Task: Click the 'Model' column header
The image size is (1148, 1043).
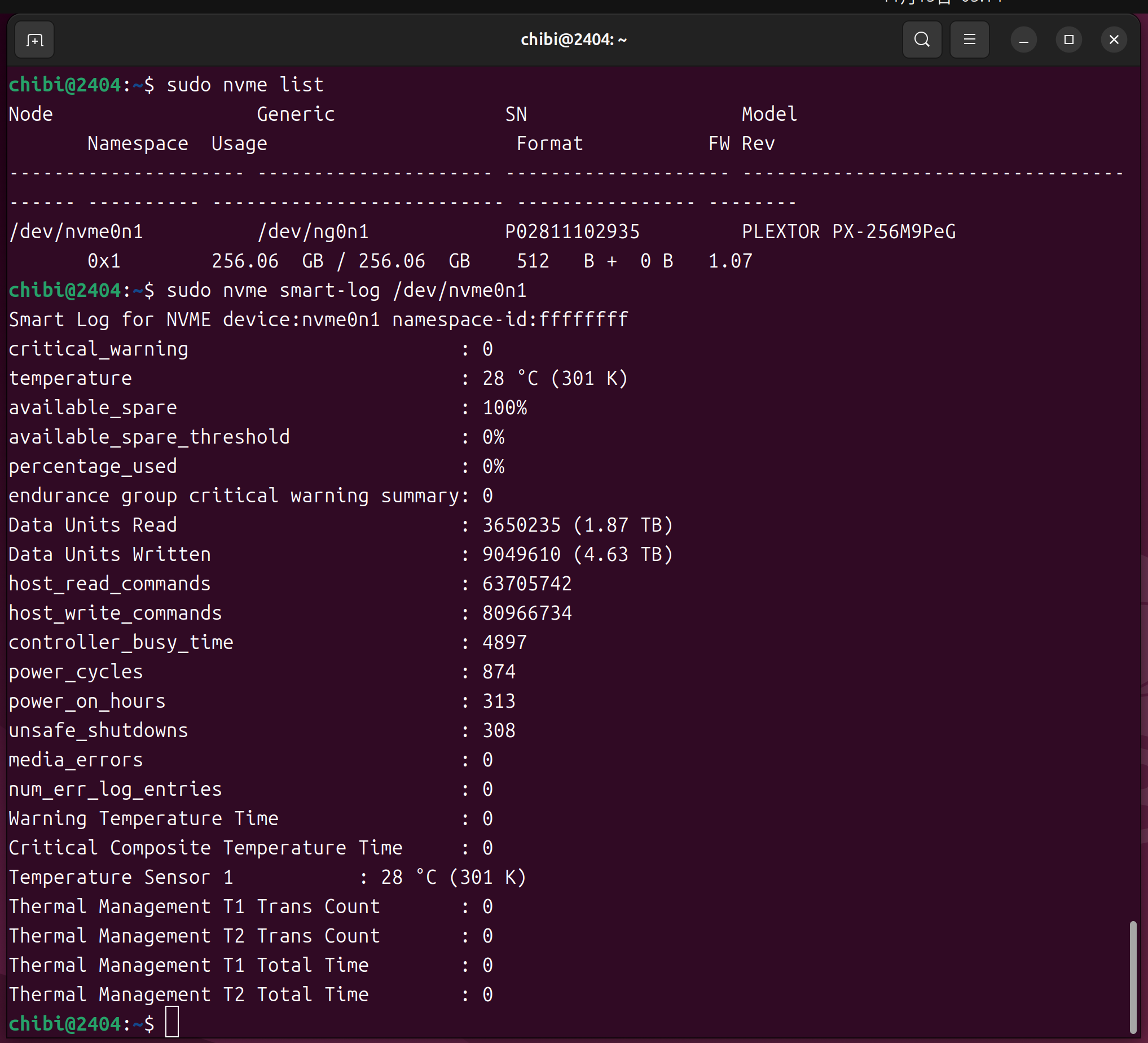Action: [x=769, y=115]
